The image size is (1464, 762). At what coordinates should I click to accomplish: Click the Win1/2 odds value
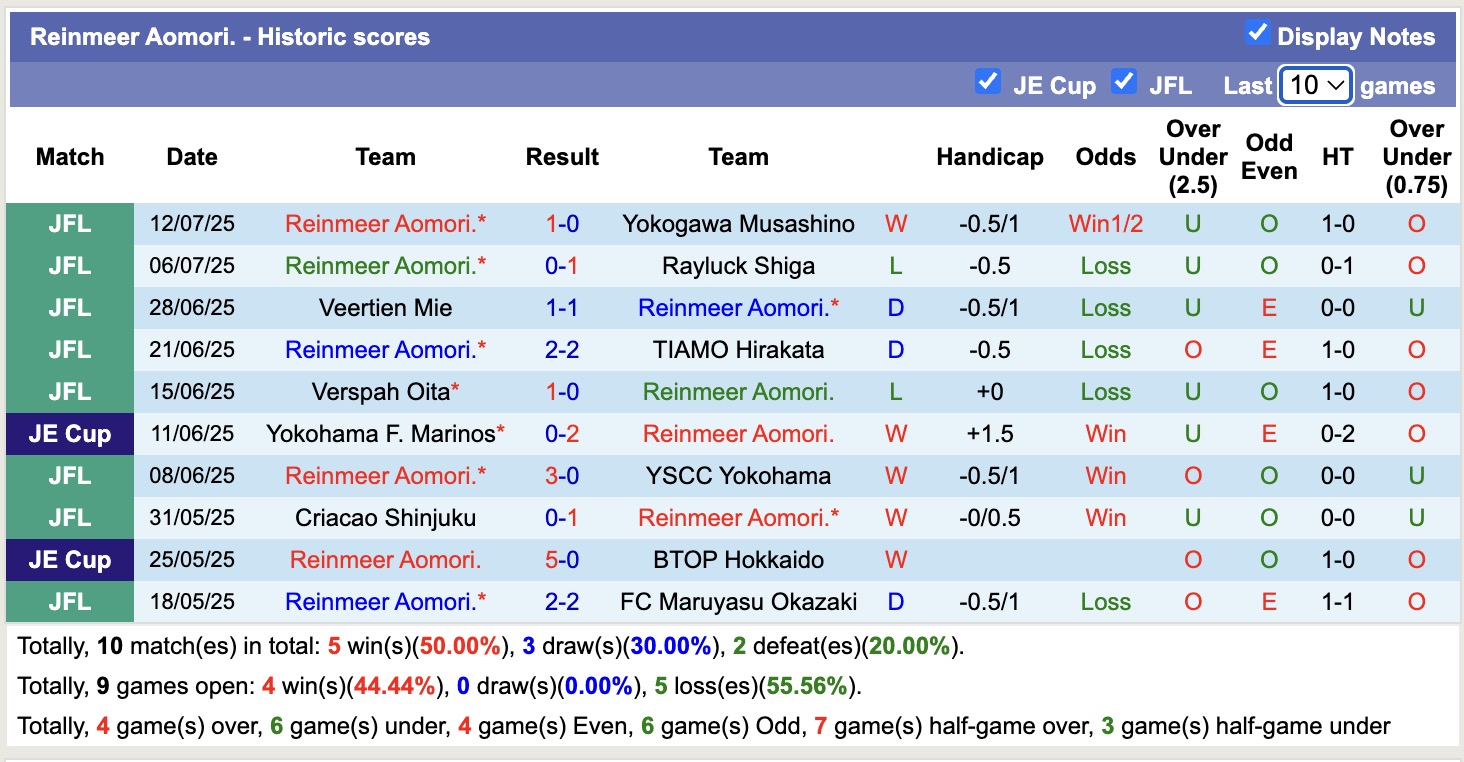tap(1105, 223)
